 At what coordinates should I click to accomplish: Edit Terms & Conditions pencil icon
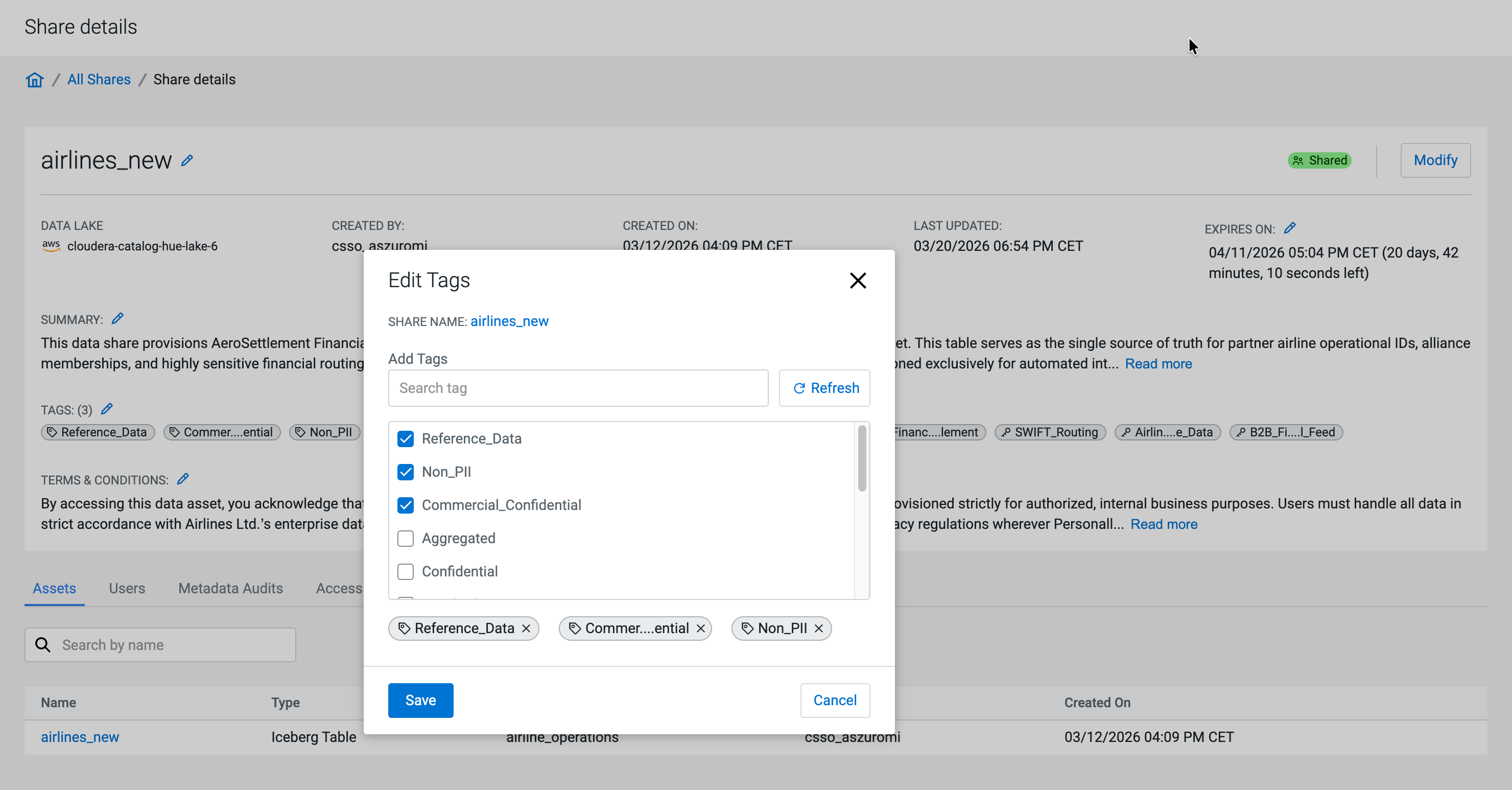pyautogui.click(x=183, y=479)
